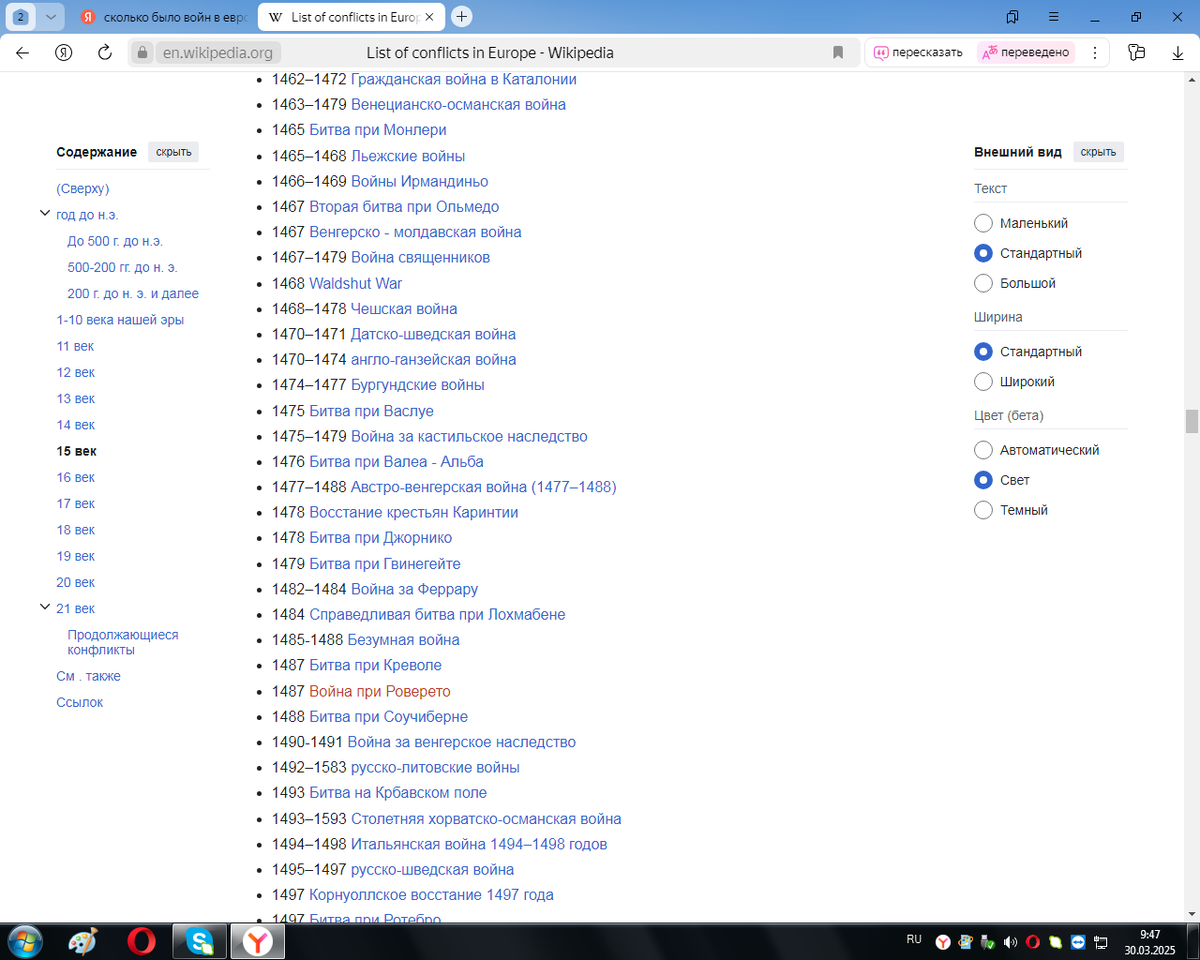Click the переведено translation button

(x=1026, y=53)
